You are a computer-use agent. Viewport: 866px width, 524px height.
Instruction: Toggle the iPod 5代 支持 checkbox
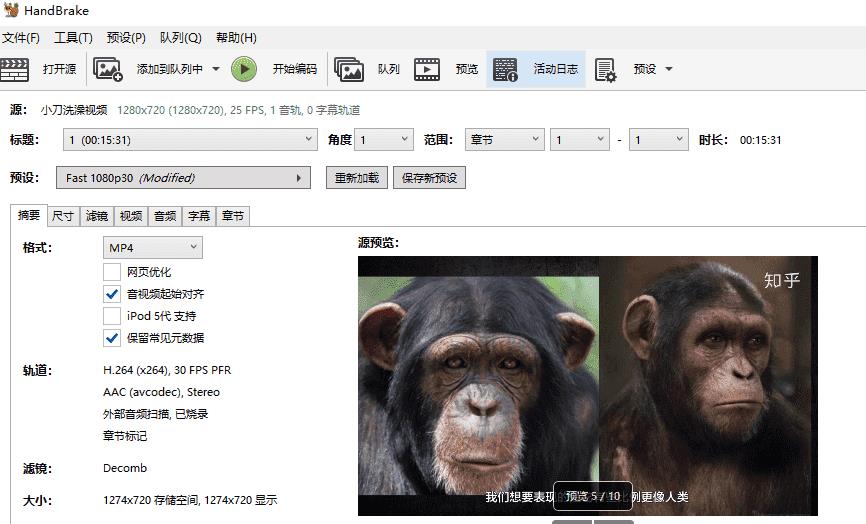[x=112, y=316]
